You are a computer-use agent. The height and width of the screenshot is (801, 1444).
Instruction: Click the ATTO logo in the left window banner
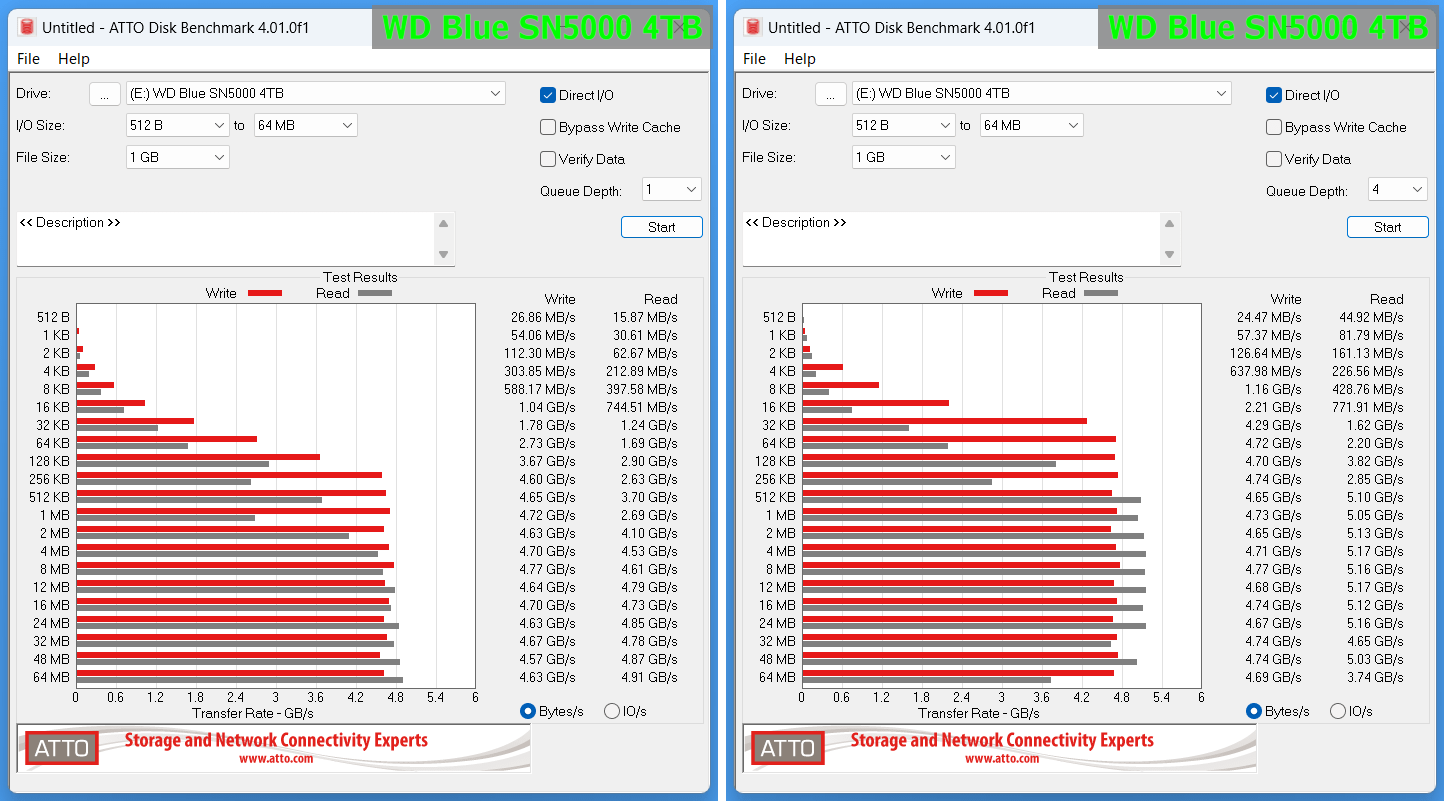click(x=62, y=748)
